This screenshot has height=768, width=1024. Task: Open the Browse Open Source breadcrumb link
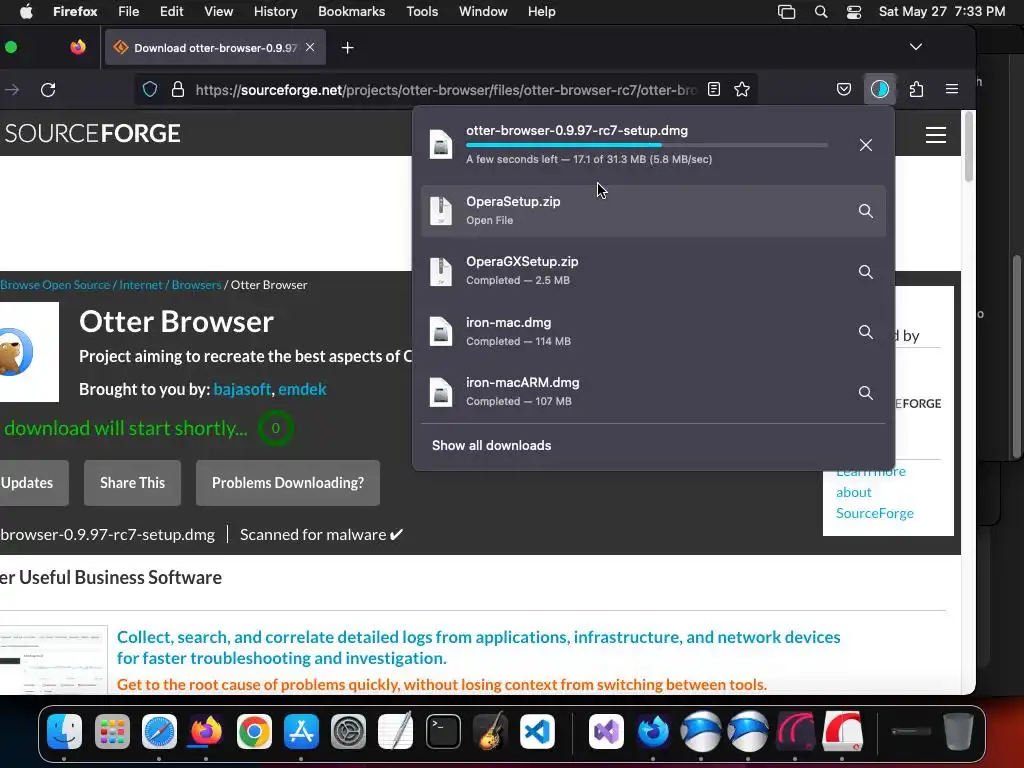coord(55,285)
